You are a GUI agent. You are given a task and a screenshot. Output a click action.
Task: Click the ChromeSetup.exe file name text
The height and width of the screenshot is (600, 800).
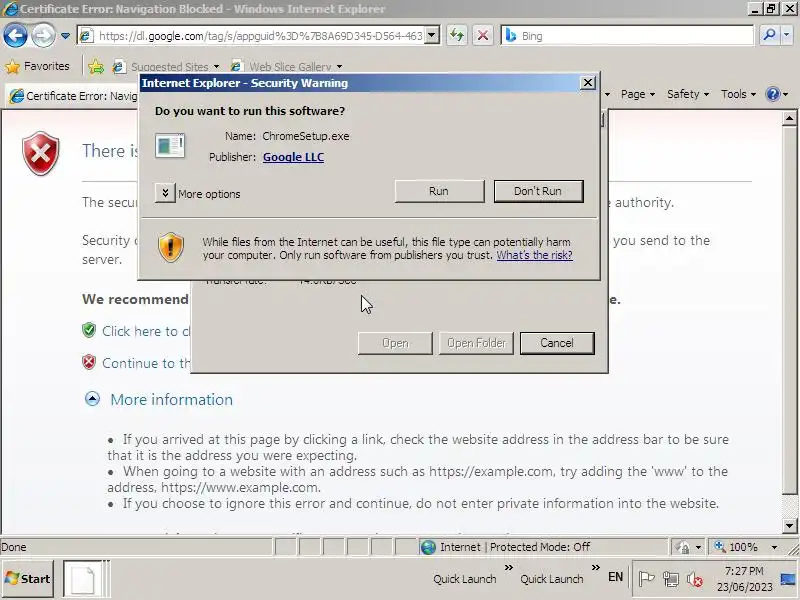306,136
